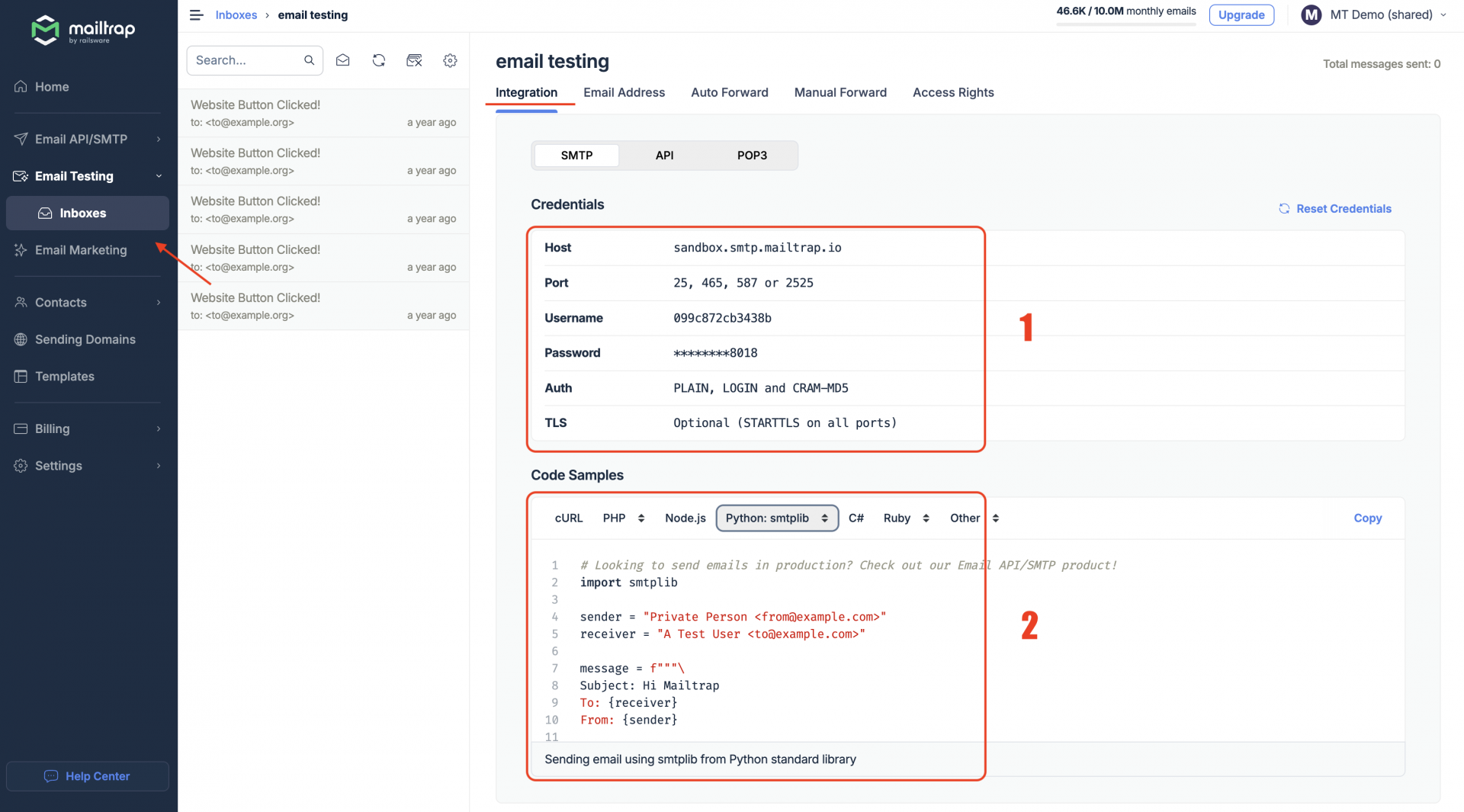Click inside the Search field
Screen dimensions: 1464x812
244,60
